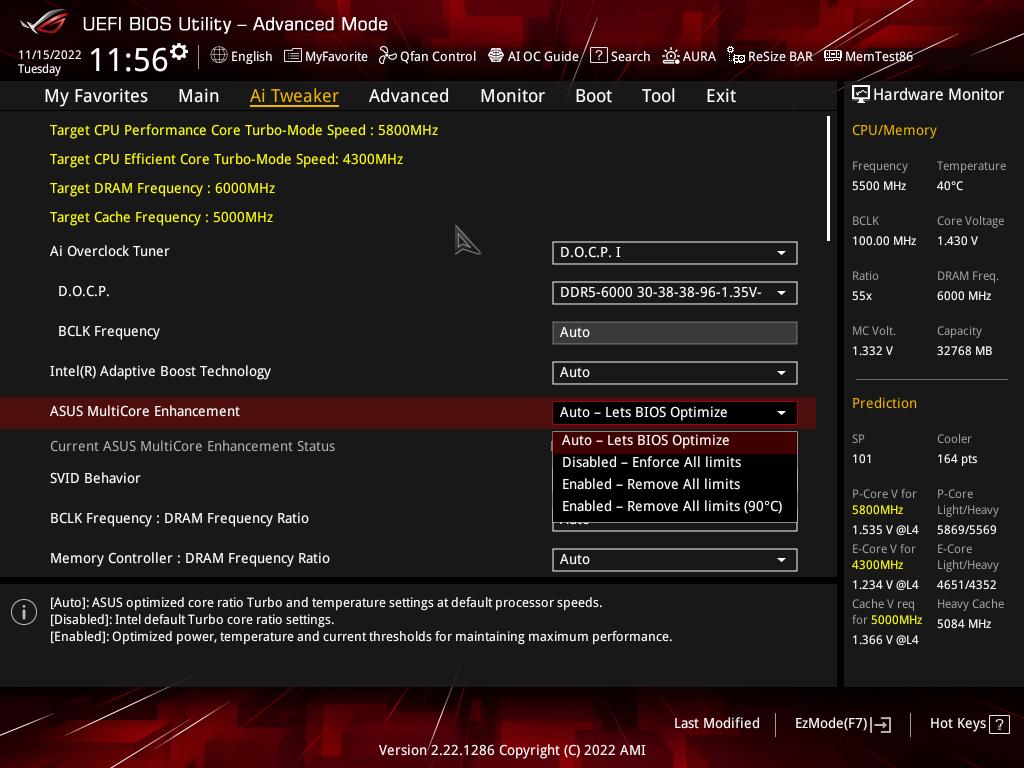
Task: Go to the Exit tab
Action: pos(721,96)
